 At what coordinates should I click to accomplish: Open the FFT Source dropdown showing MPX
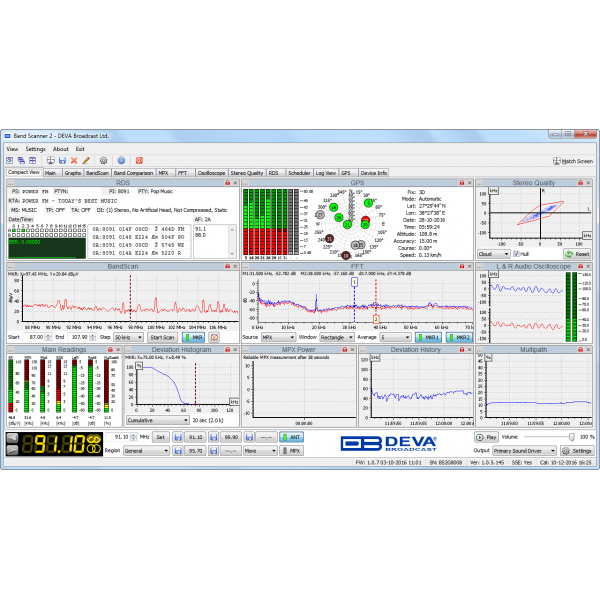278,338
